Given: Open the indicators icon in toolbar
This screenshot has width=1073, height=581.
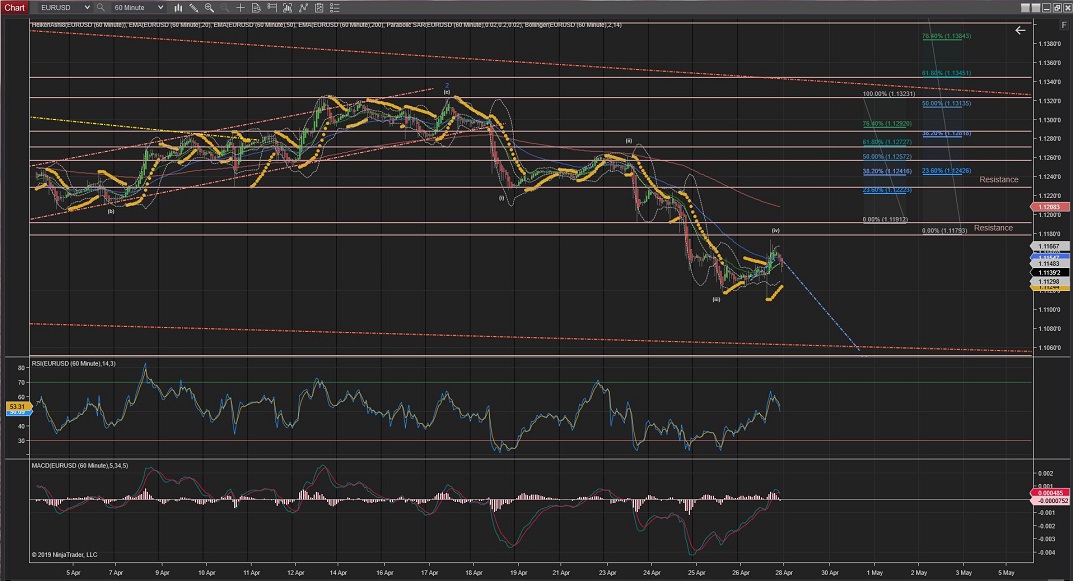Looking at the screenshot, I should (x=303, y=7).
